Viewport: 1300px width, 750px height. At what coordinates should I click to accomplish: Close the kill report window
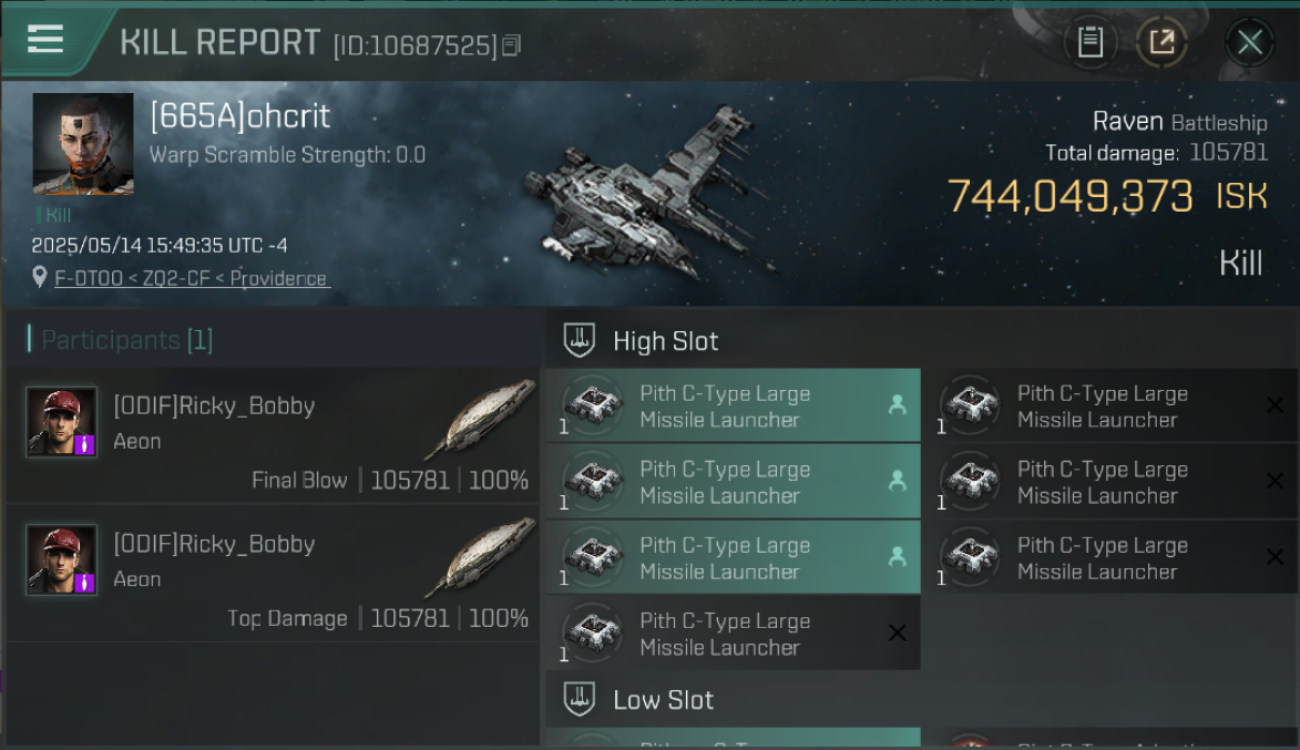tap(1250, 42)
